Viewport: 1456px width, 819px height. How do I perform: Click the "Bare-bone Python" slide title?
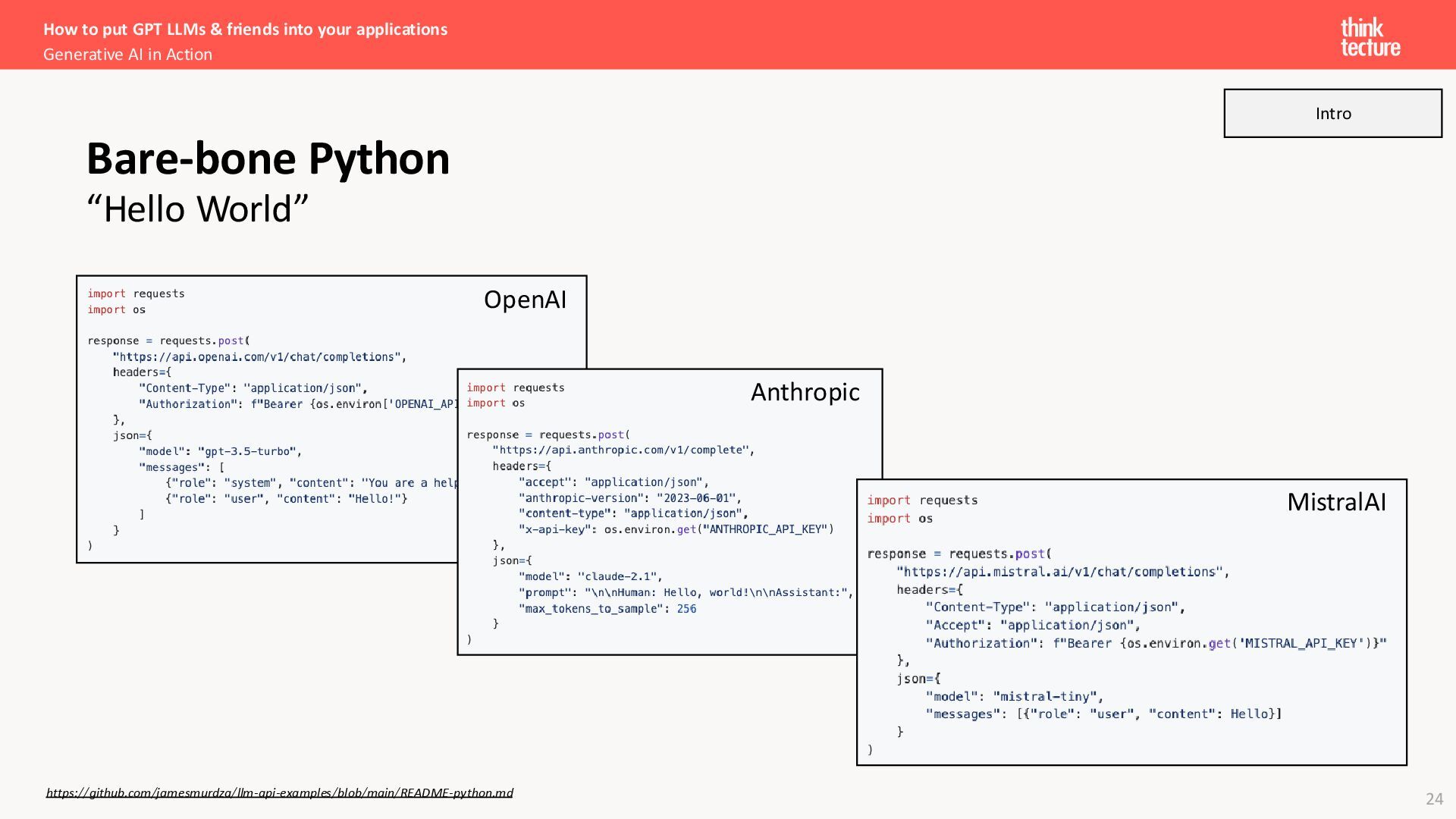[268, 158]
